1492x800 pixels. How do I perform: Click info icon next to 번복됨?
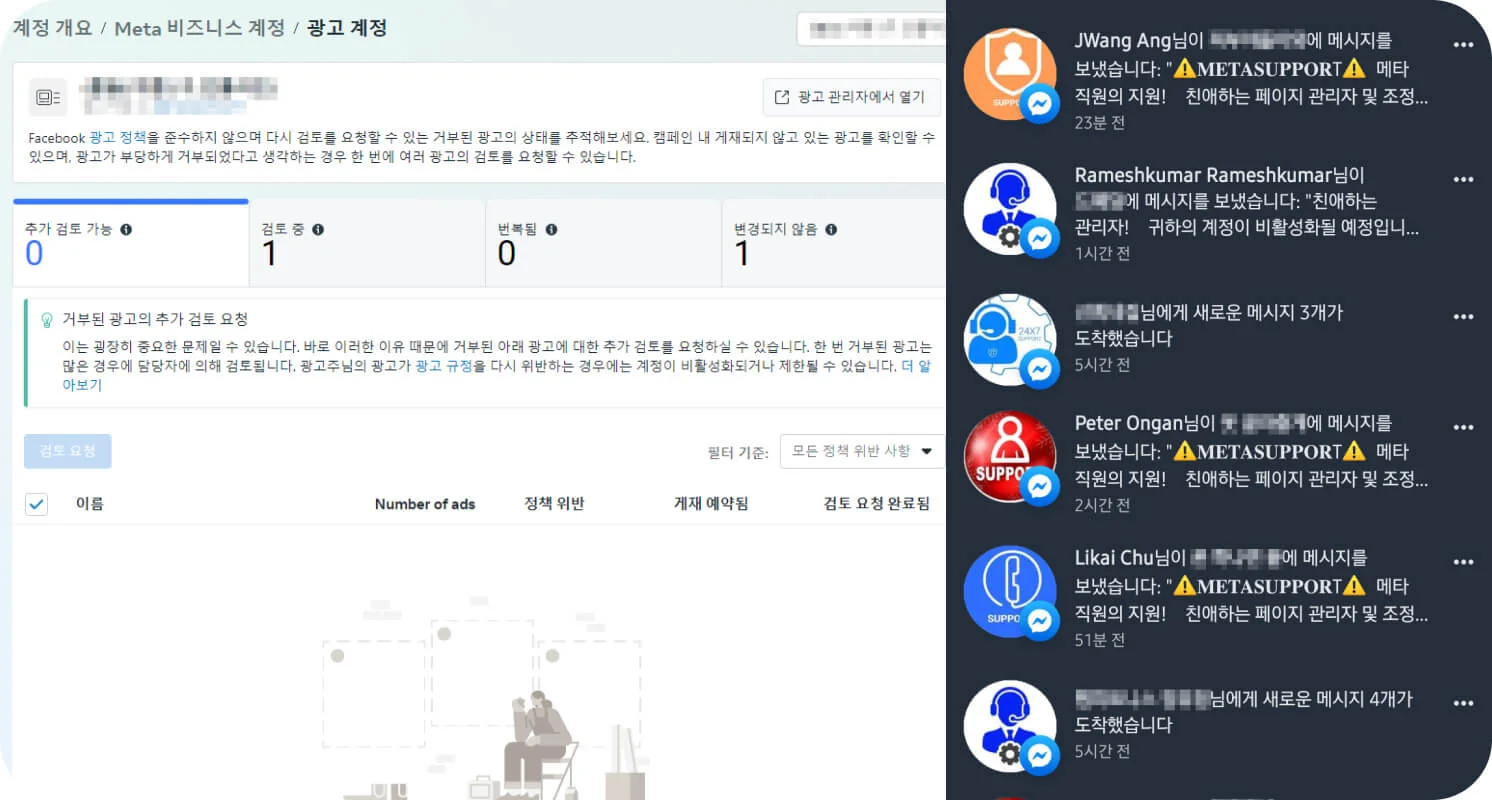551,229
